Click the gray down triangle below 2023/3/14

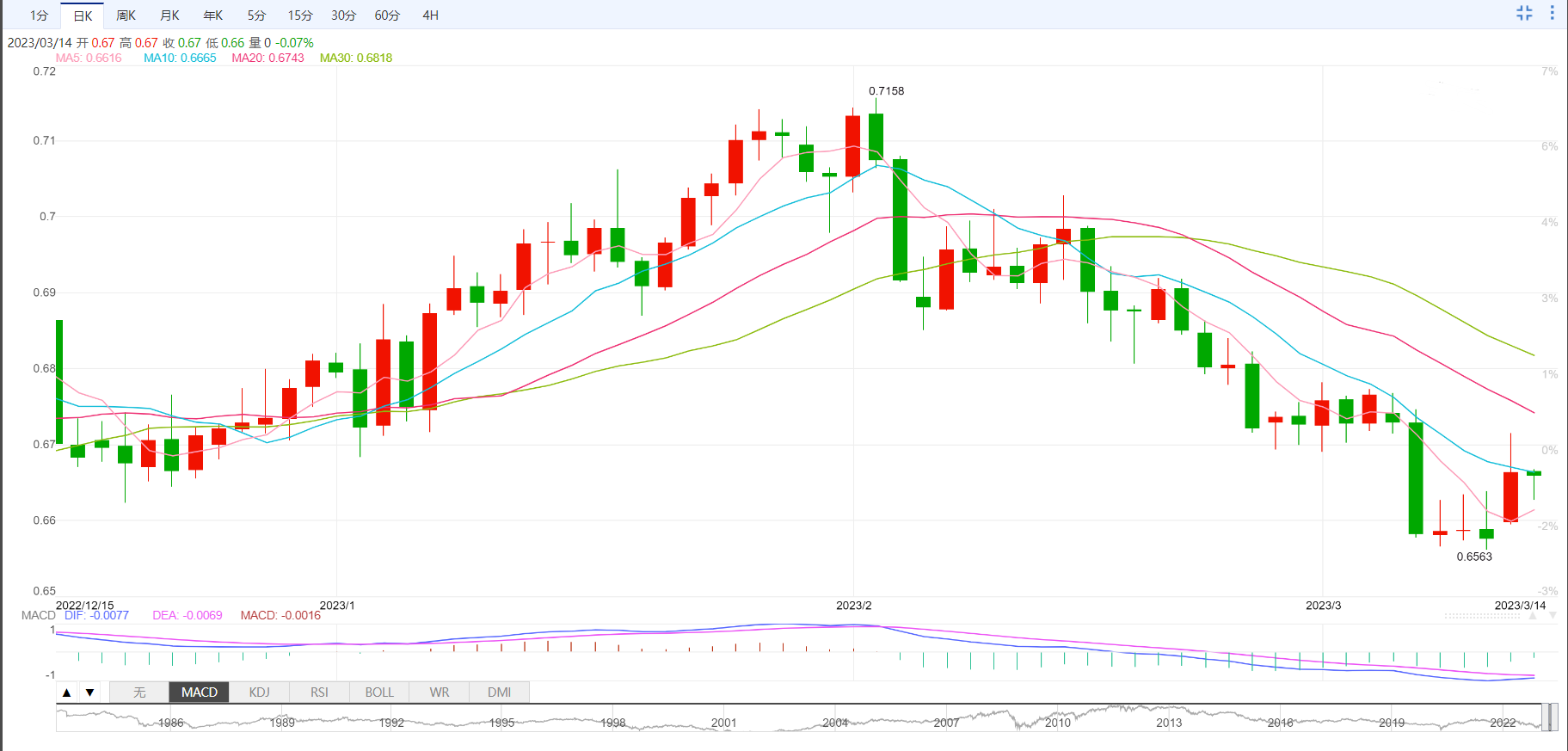tap(1552, 616)
